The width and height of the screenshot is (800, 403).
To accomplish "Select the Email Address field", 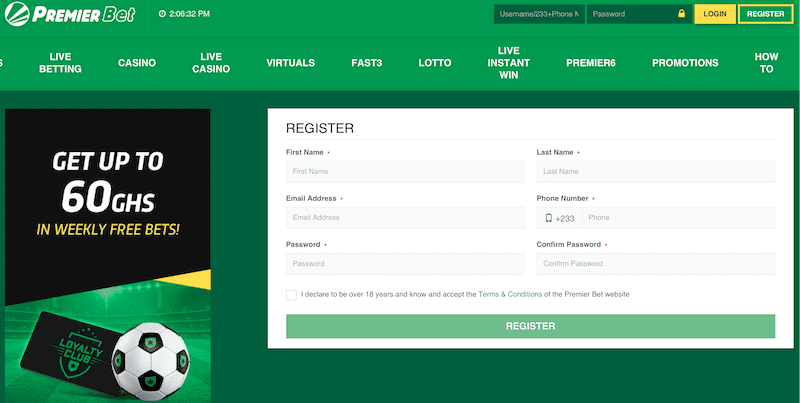I will pos(405,218).
